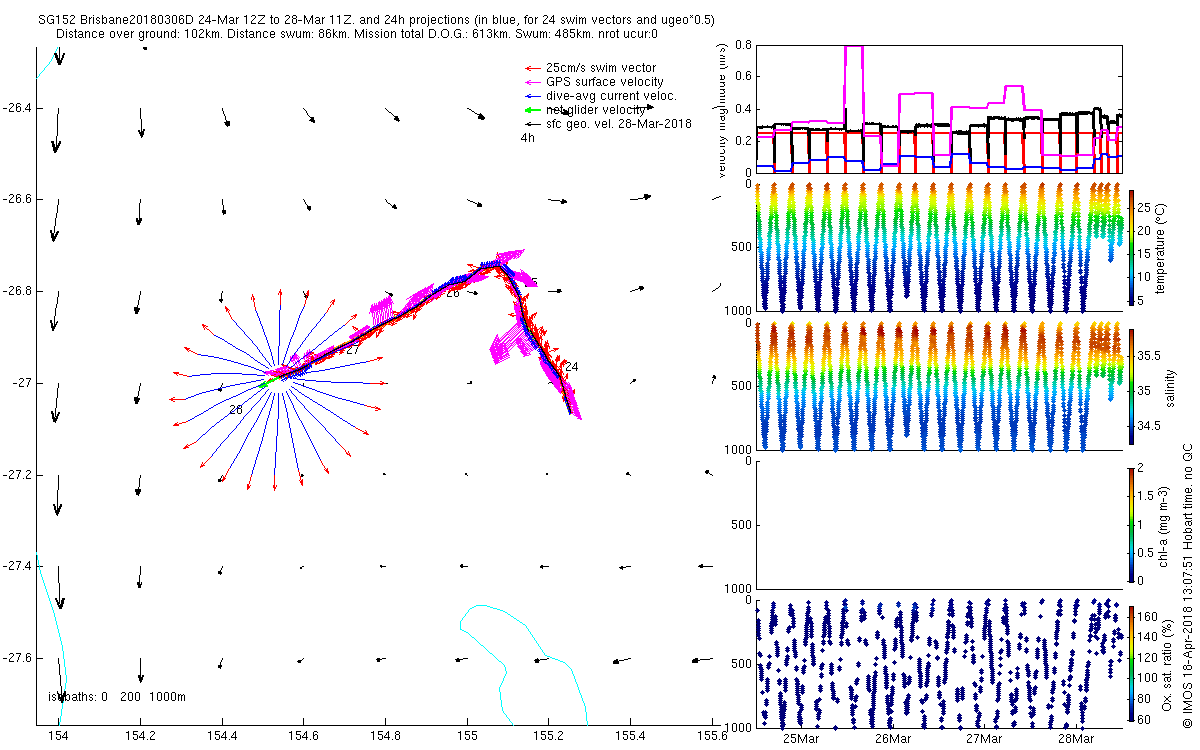Click the '27Mar' date tick label
Image resolution: width=1200 pixels, height=750 pixels.
tap(984, 739)
